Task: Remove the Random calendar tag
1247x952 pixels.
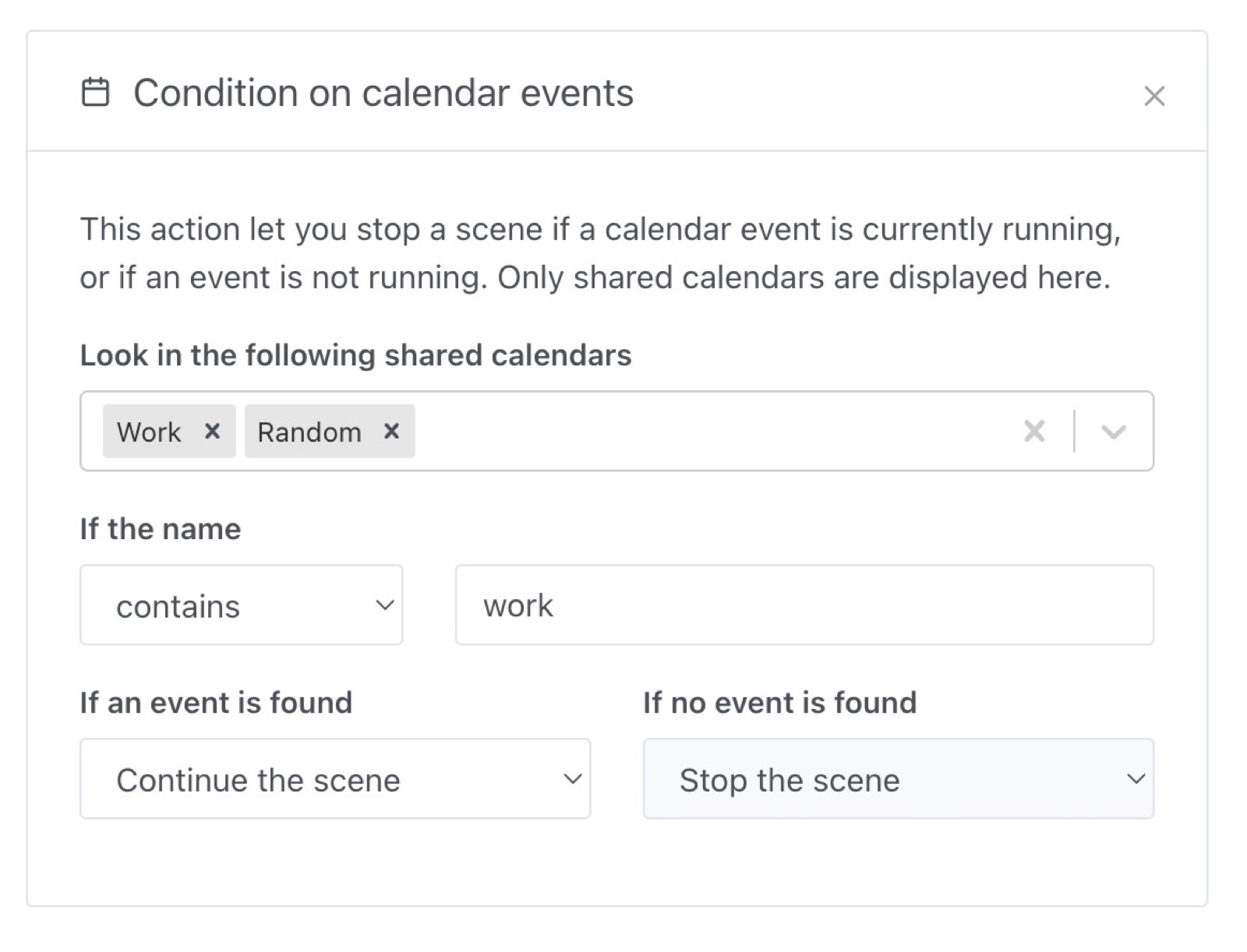Action: point(391,431)
